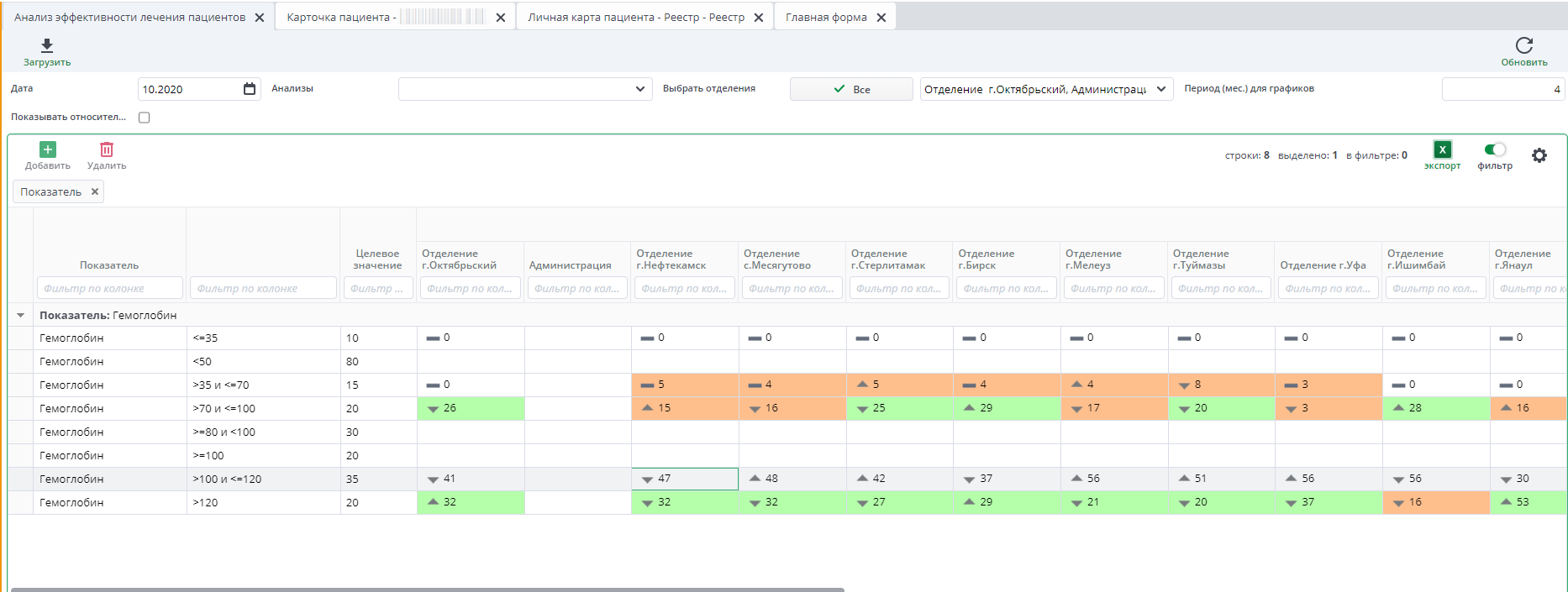This screenshot has height=592, width=1568.
Task: Click filter box under Отделение г.Нефтекамск column
Action: click(x=685, y=288)
